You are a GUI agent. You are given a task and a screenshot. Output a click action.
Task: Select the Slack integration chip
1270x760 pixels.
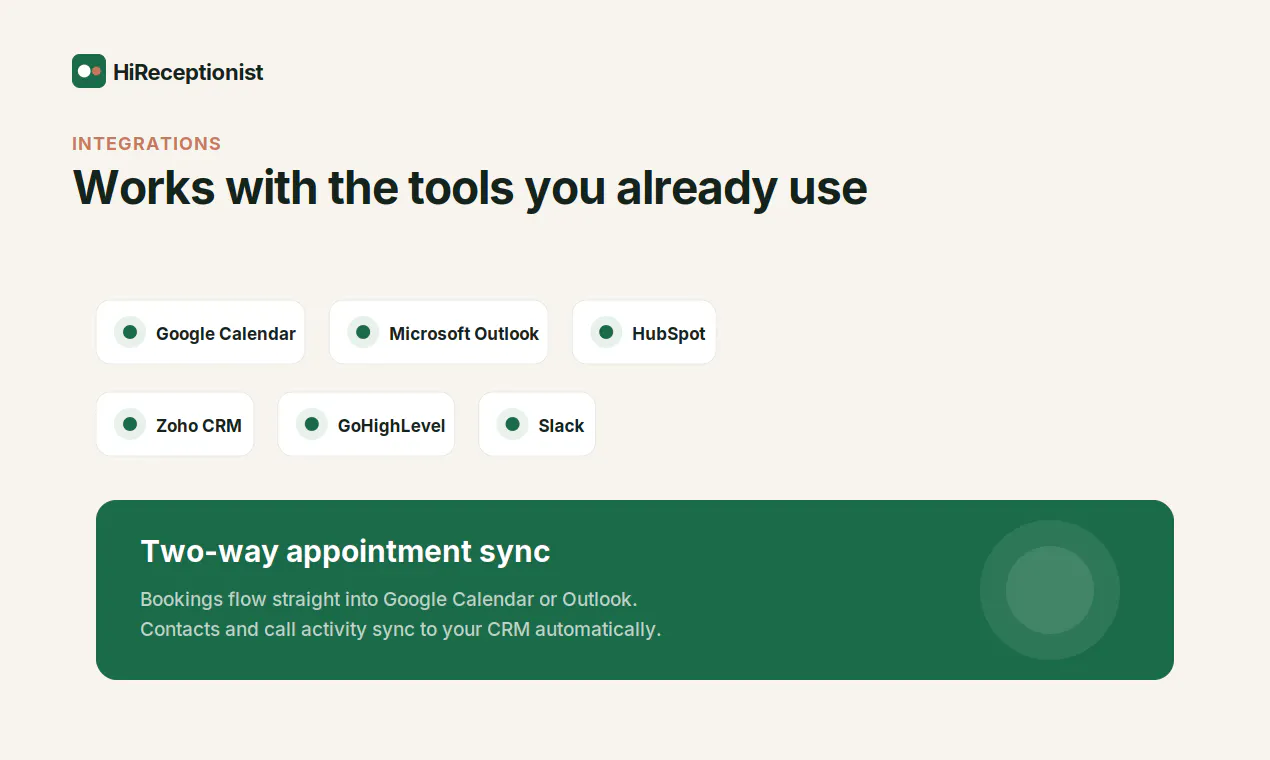[537, 424]
